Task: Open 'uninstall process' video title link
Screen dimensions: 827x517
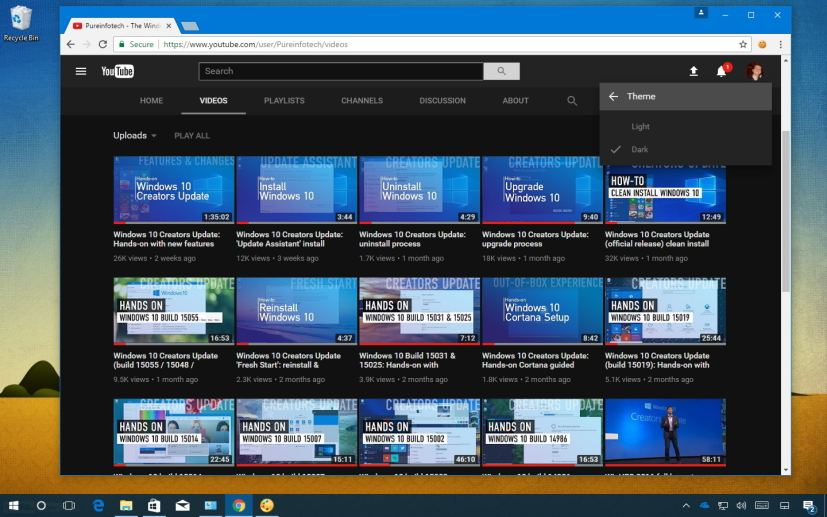Action: pos(412,239)
